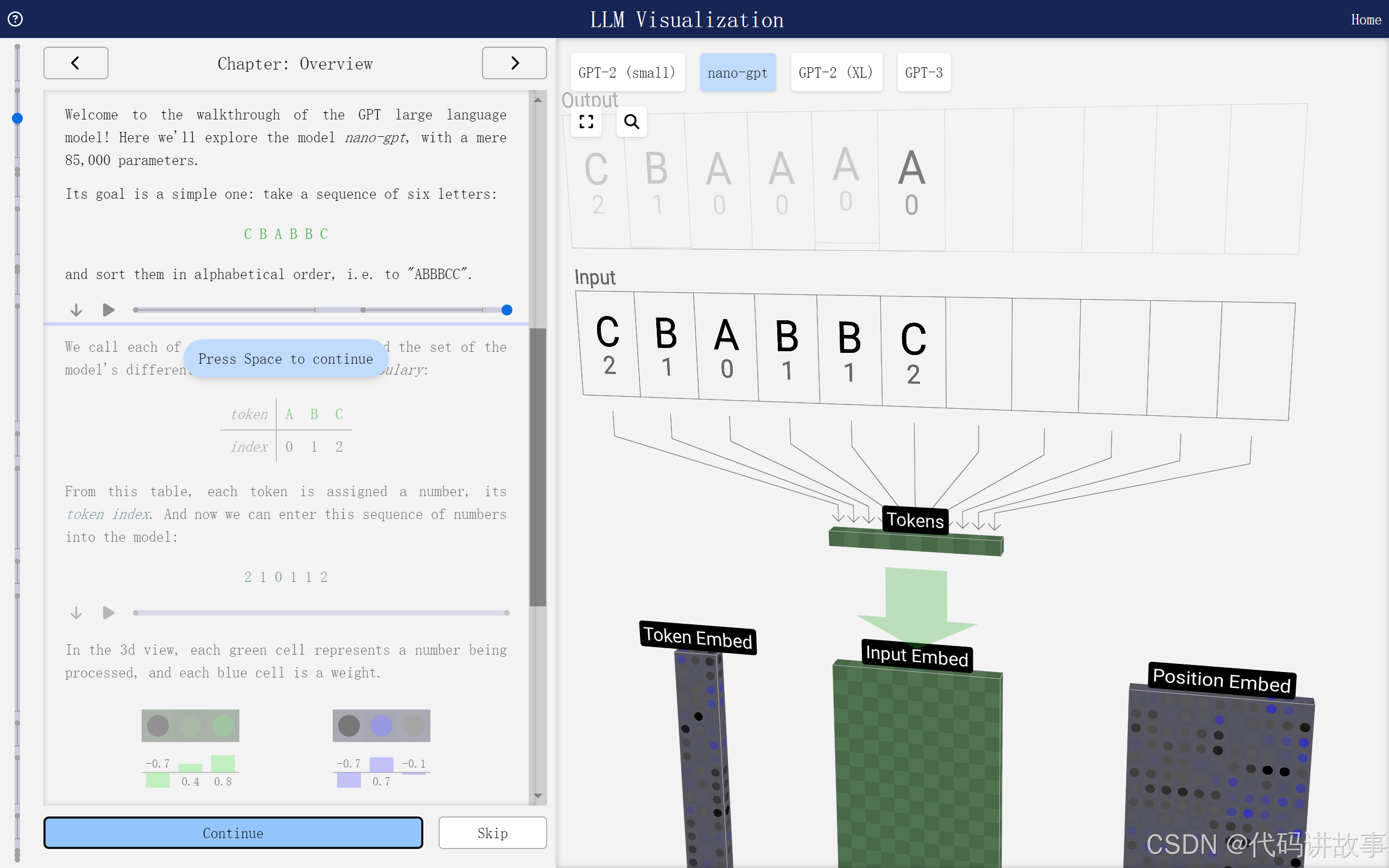Play the first walkthrough animation
1389x868 pixels.
[x=109, y=310]
